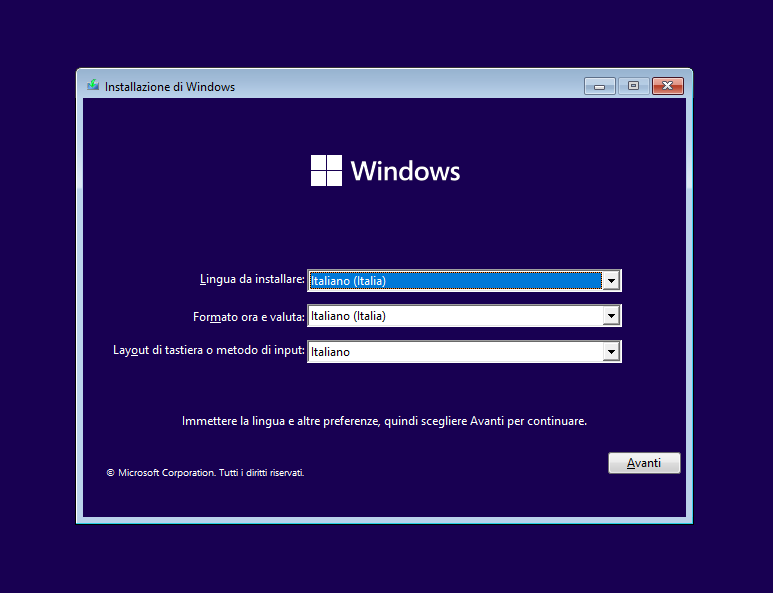Open the Layout di tastiera dropdown arrow
The height and width of the screenshot is (593, 773).
(x=611, y=352)
